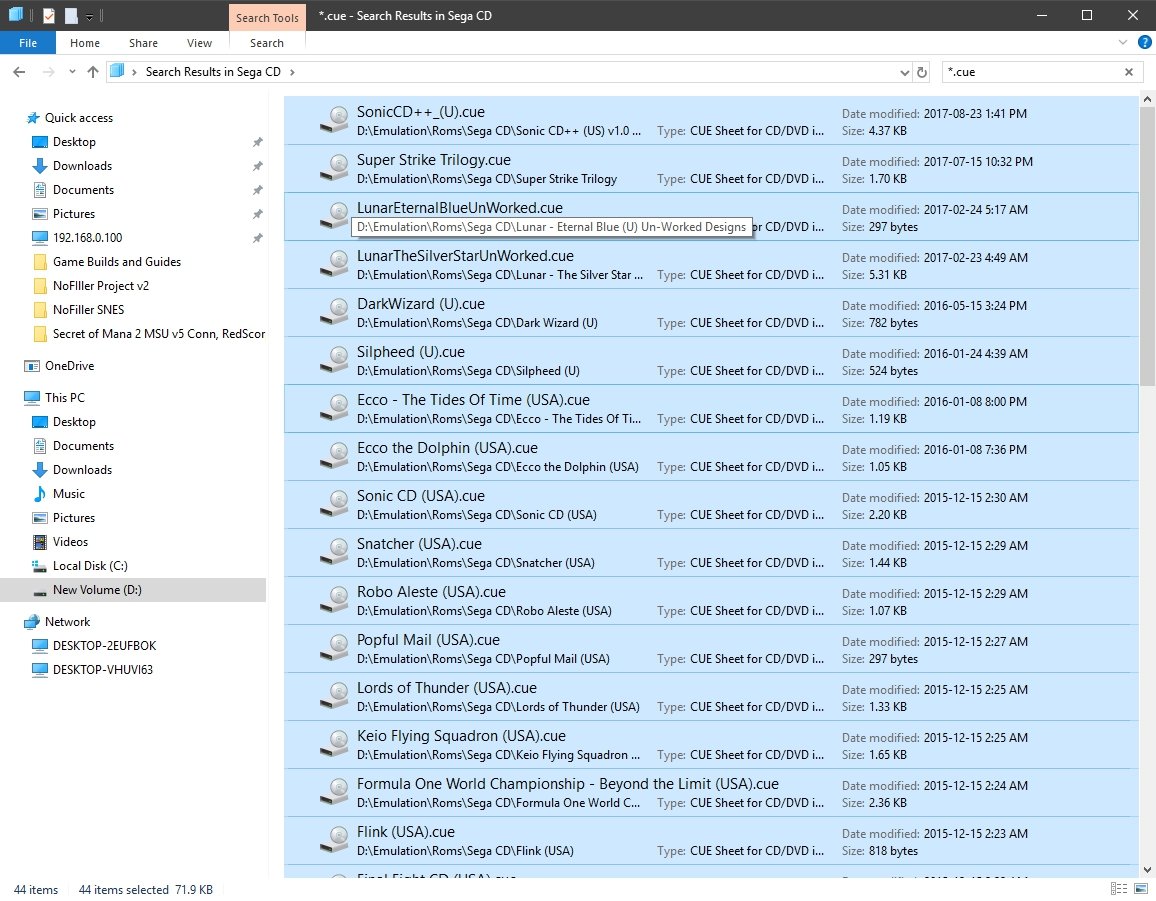Open the Game Builds and Guides folder

[x=116, y=262]
